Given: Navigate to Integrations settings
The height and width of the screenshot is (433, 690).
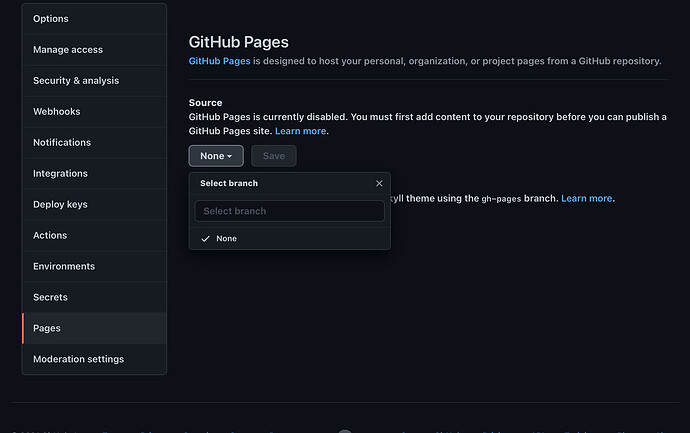Looking at the screenshot, I should click(94, 173).
